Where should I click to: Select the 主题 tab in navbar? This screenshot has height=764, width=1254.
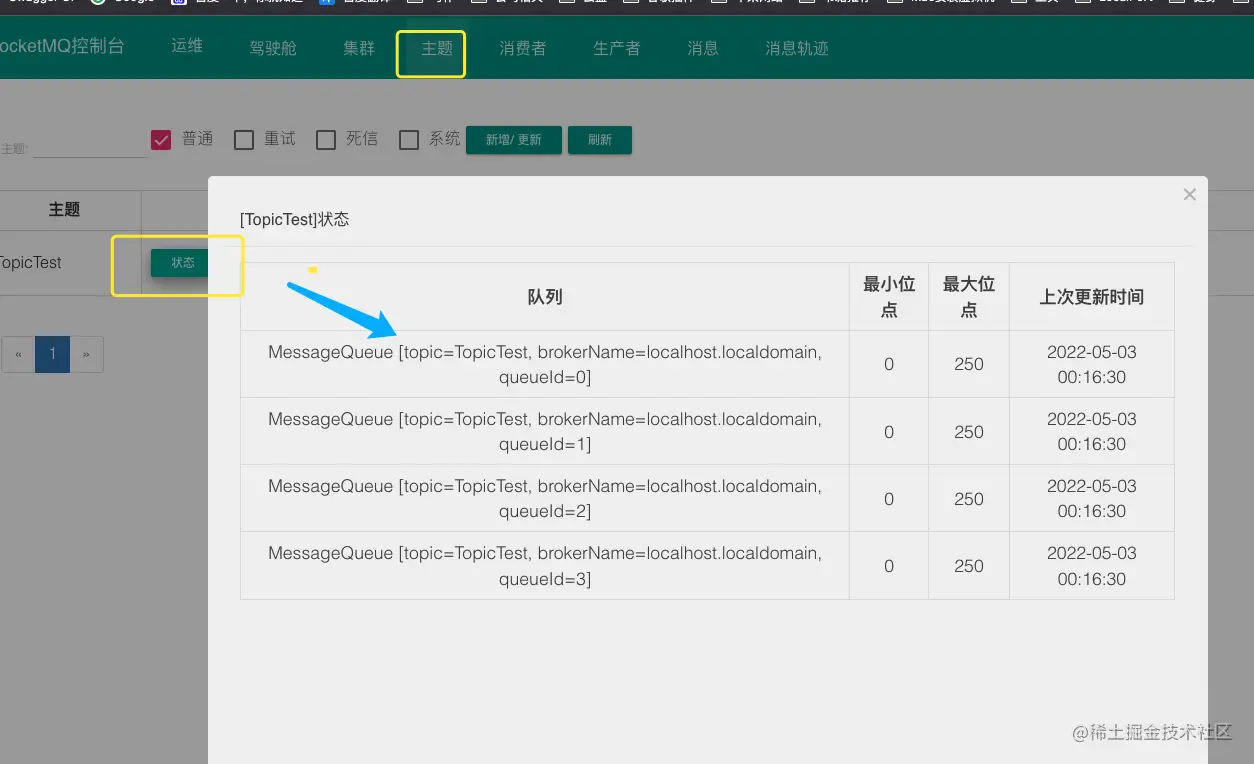tap(437, 48)
